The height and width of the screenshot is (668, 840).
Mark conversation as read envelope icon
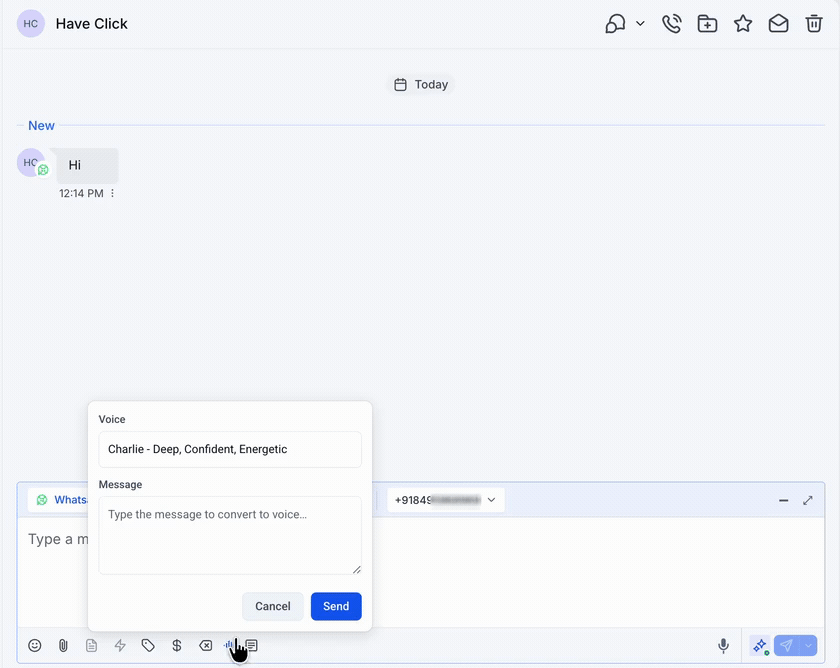pos(778,24)
